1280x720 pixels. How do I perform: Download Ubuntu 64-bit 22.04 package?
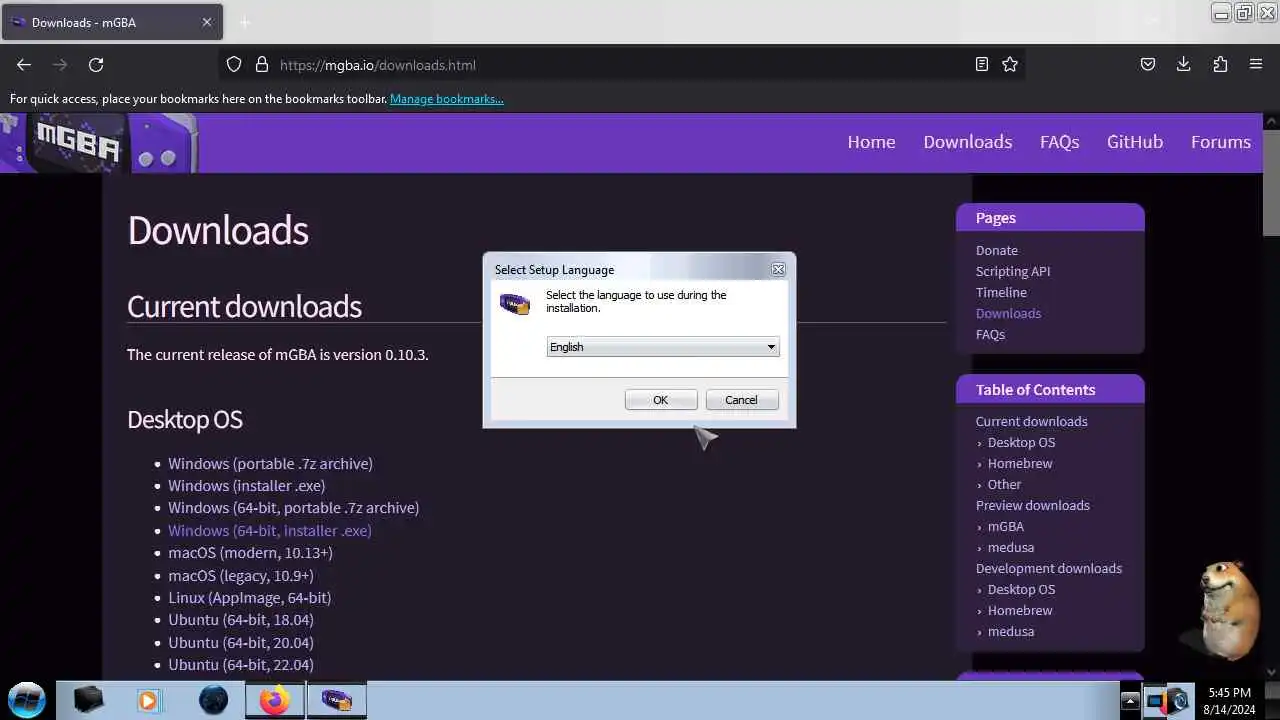coord(240,664)
